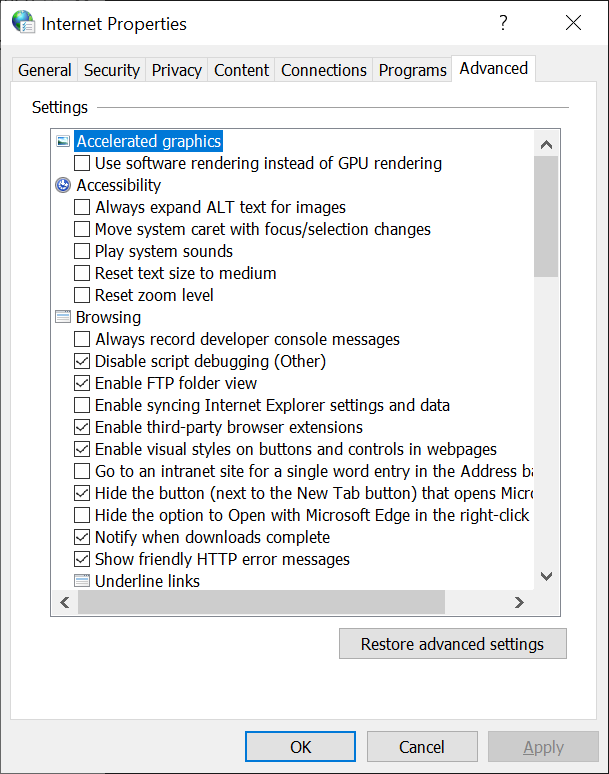
Task: Uncheck Enable FTP folder view
Action: (x=82, y=383)
